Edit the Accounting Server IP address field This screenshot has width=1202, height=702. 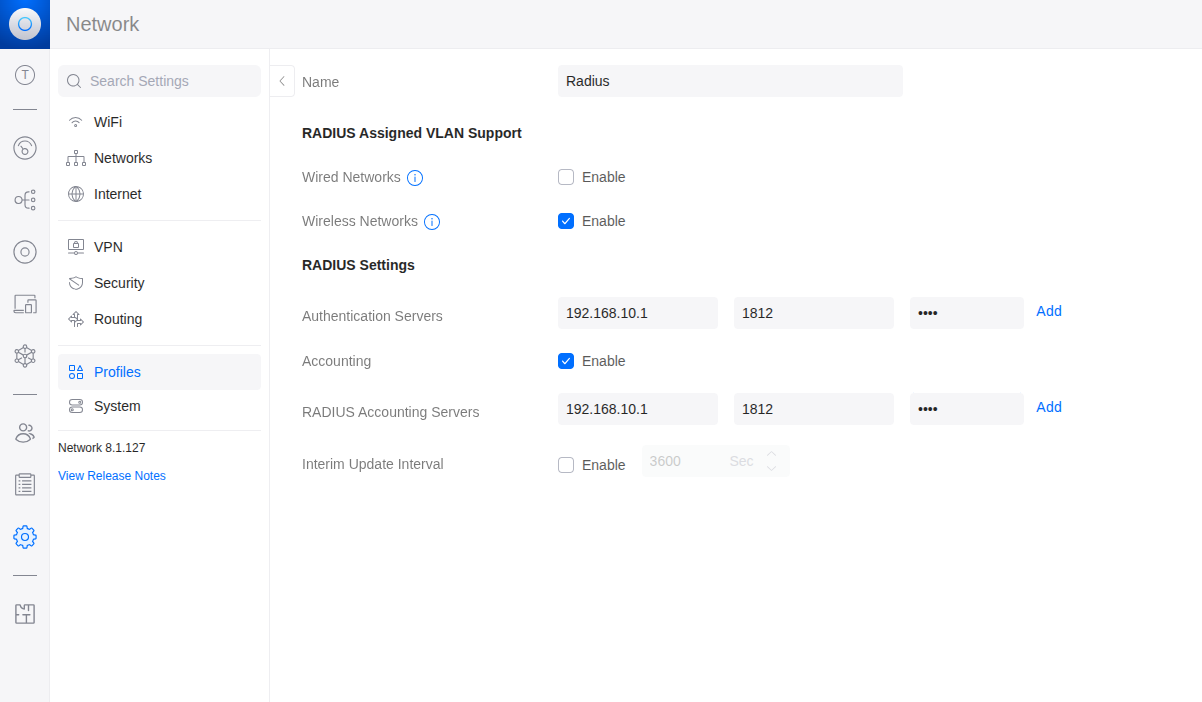[x=638, y=409]
